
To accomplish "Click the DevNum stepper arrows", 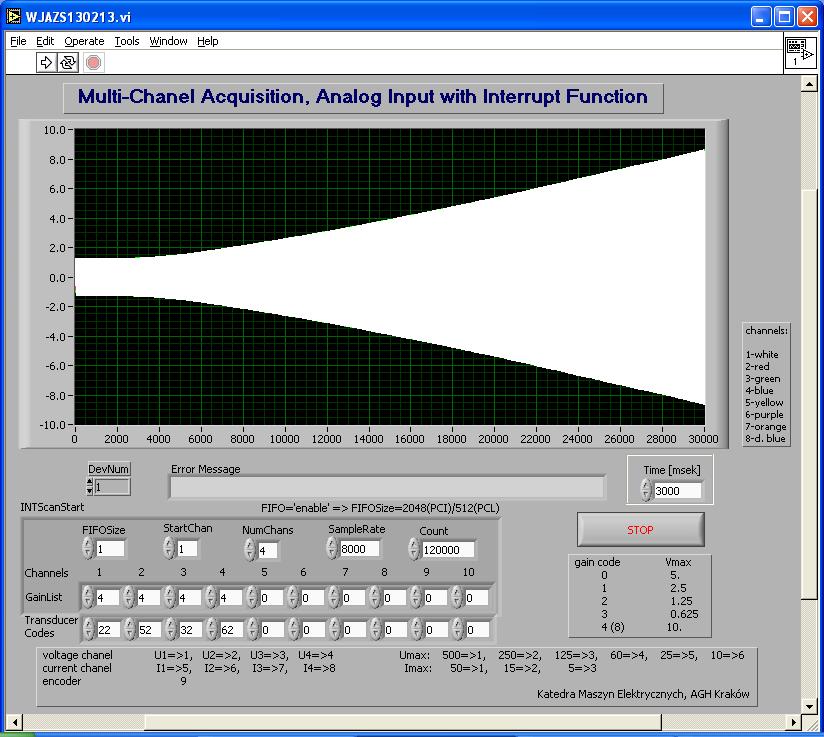I will click(89, 486).
